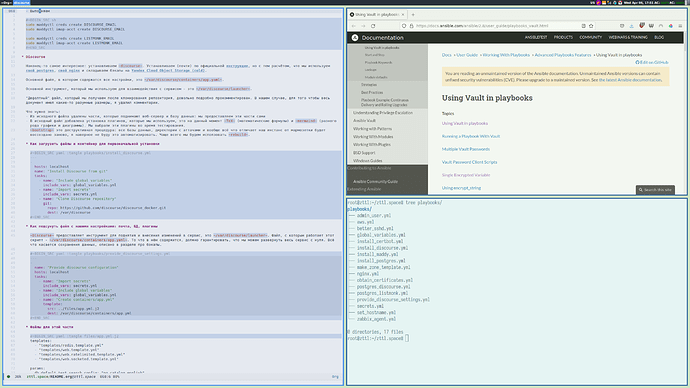The image size is (690, 388).
Task: Select the 'Using Vault in playbooks' browser tab
Action: [x=377, y=15]
